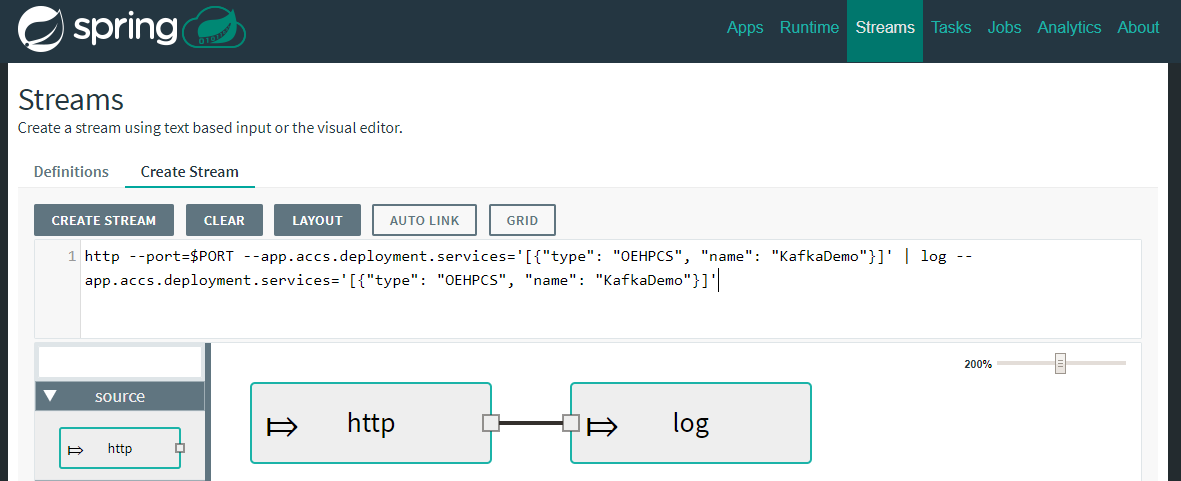Image resolution: width=1181 pixels, height=481 pixels.
Task: Open the Runtime menu
Action: pyautogui.click(x=809, y=28)
